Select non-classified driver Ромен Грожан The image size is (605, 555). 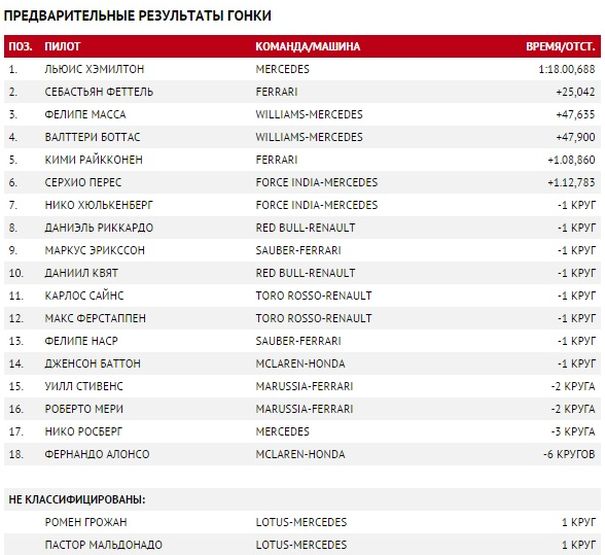tap(85, 522)
